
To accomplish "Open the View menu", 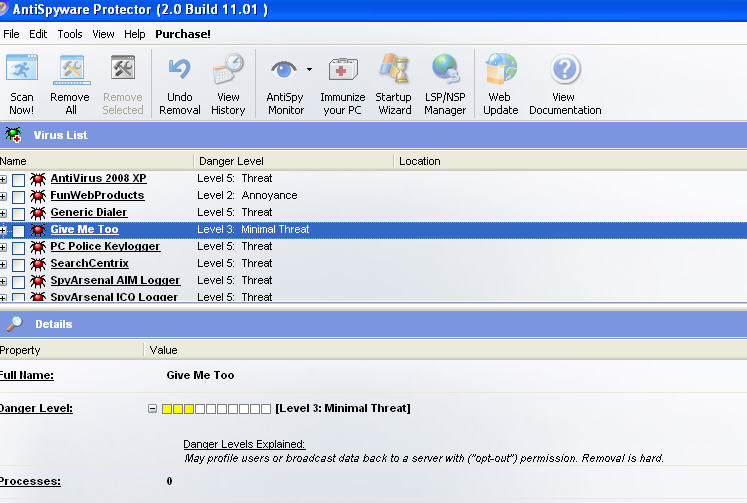I will tap(103, 34).
